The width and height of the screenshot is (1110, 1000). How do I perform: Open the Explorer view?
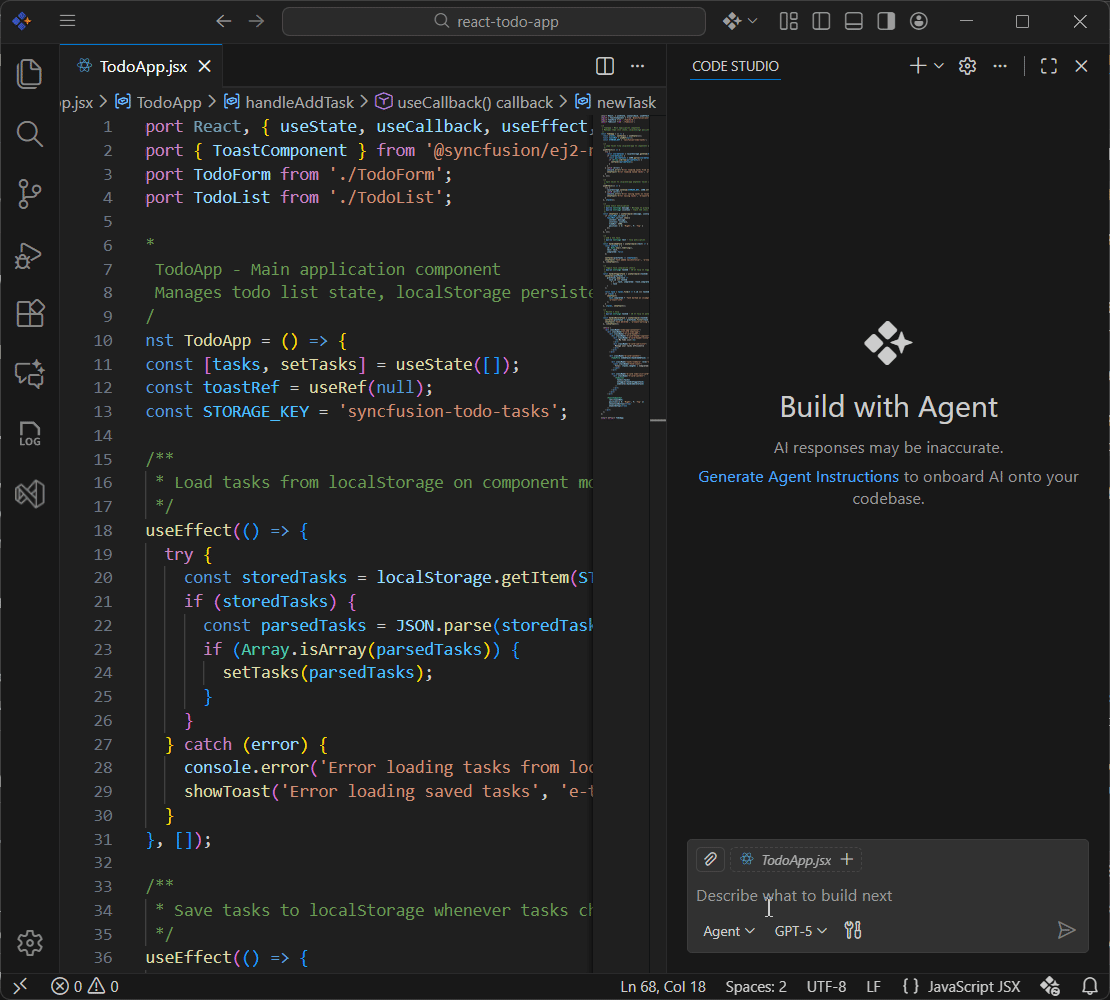[x=29, y=73]
